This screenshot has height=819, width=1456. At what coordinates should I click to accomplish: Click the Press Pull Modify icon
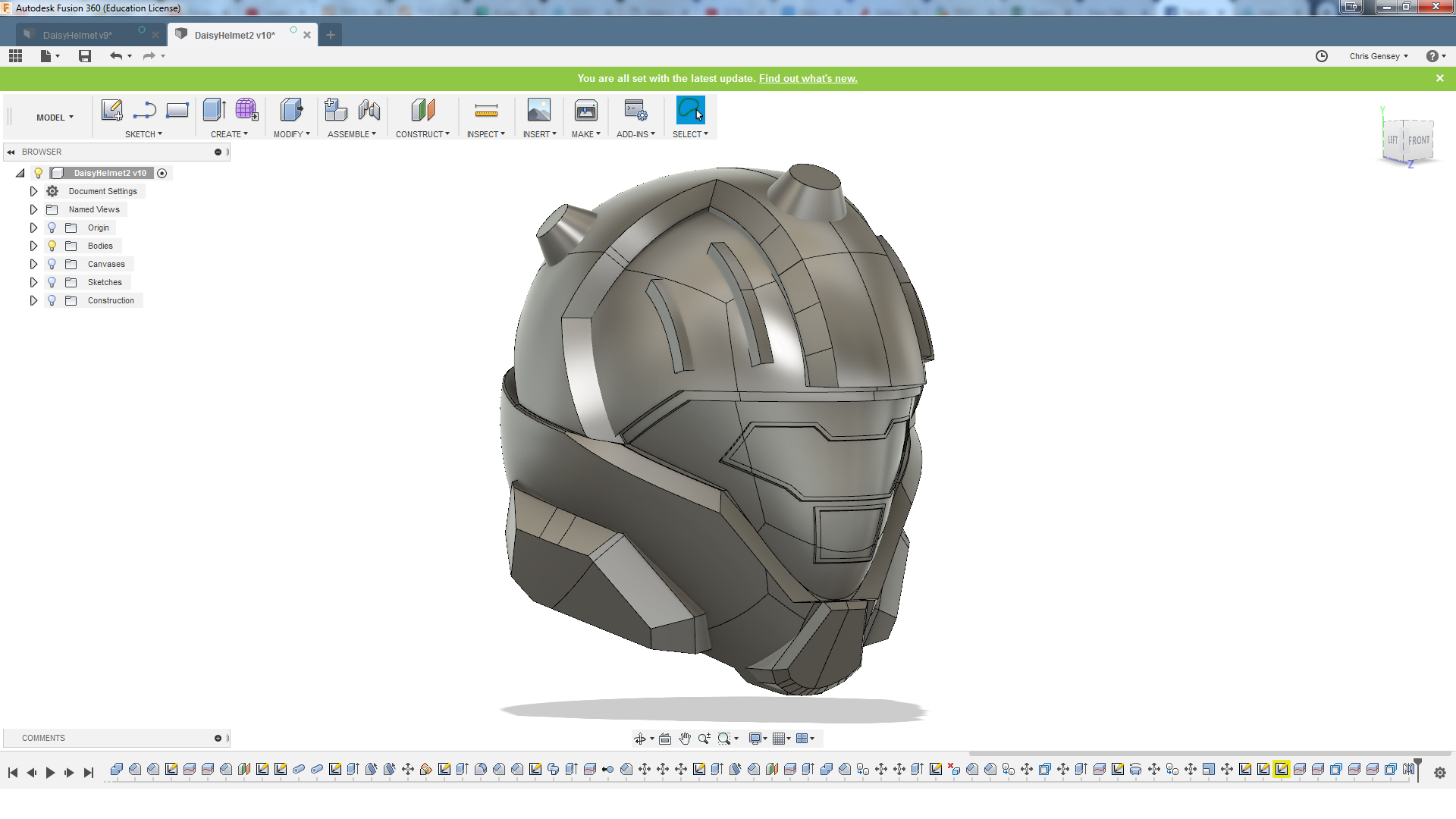point(291,111)
